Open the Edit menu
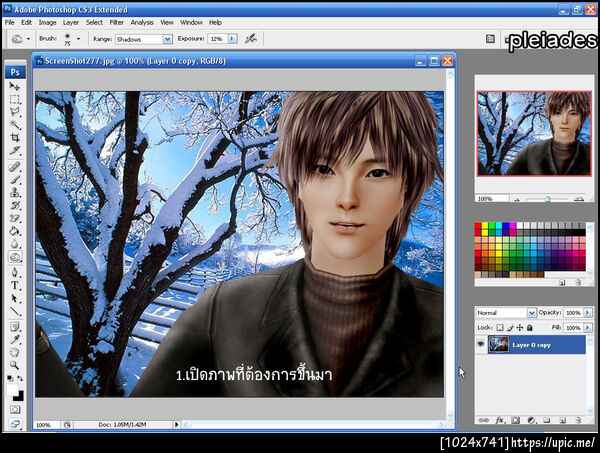Viewport: 600px width, 453px height. click(x=26, y=23)
